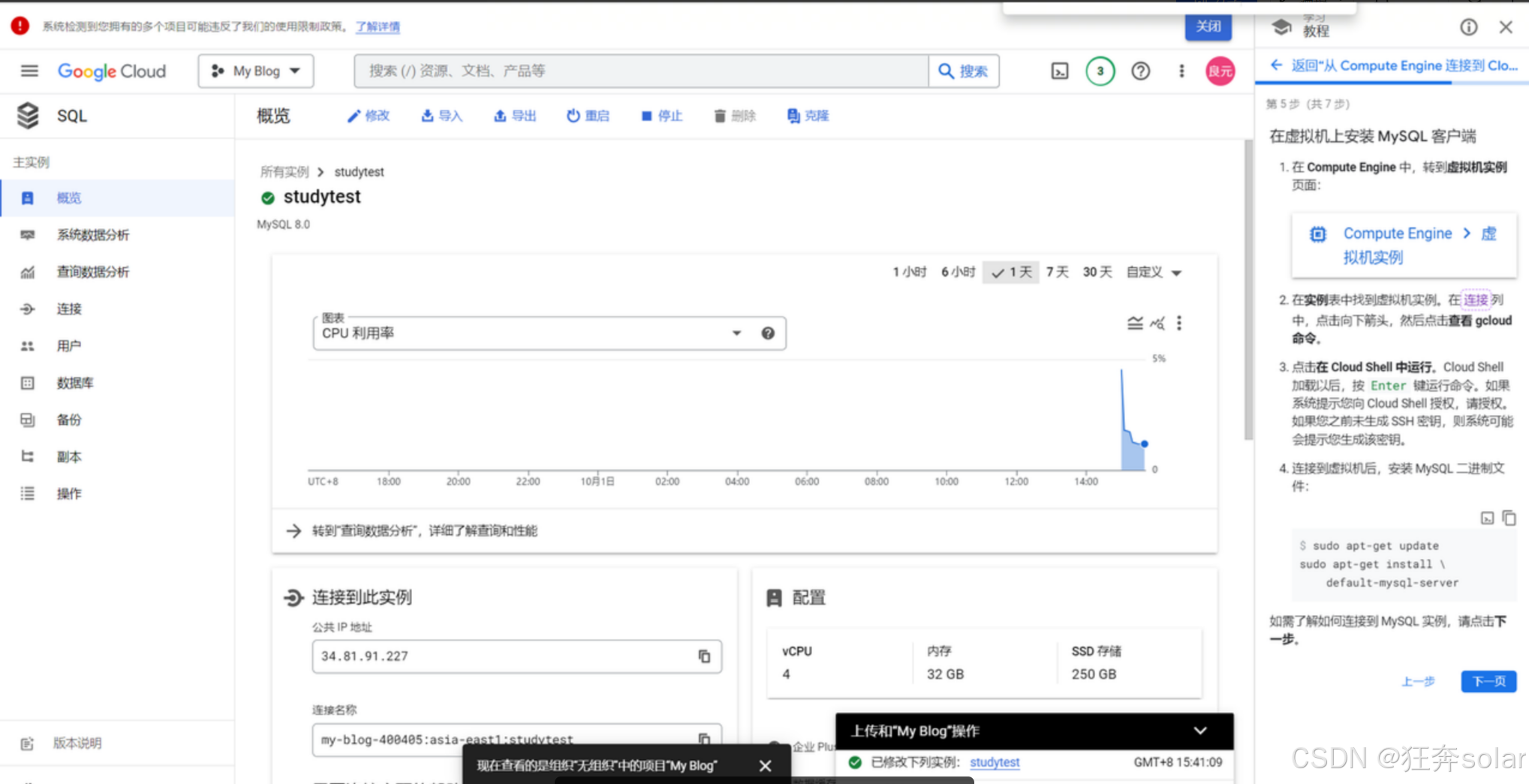Stop the instance via 停止

(661, 116)
